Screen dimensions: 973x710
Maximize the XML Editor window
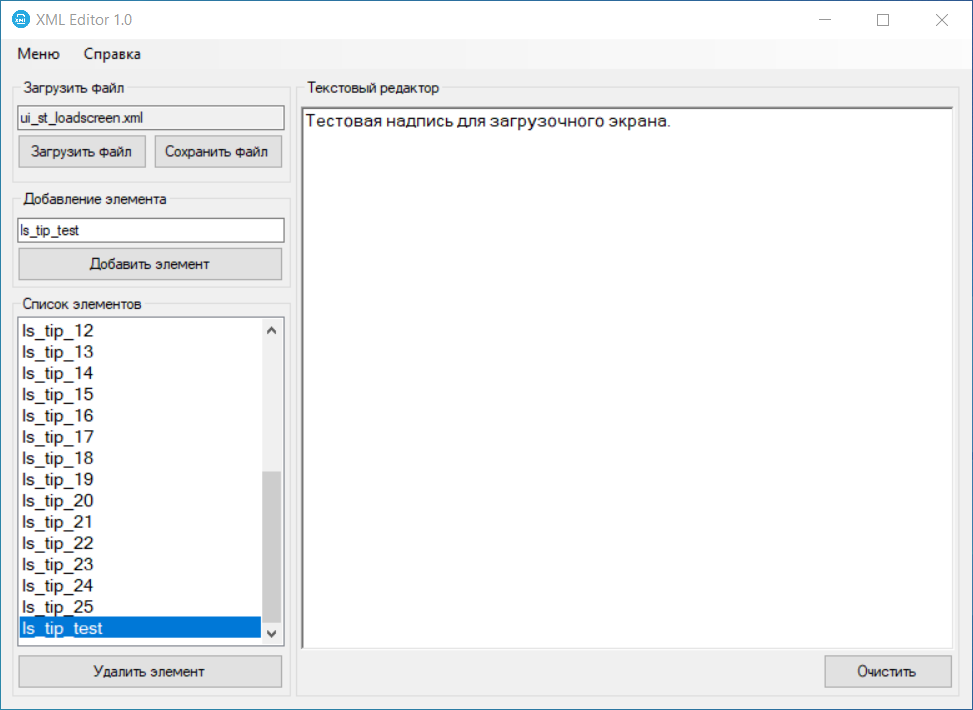click(x=883, y=20)
